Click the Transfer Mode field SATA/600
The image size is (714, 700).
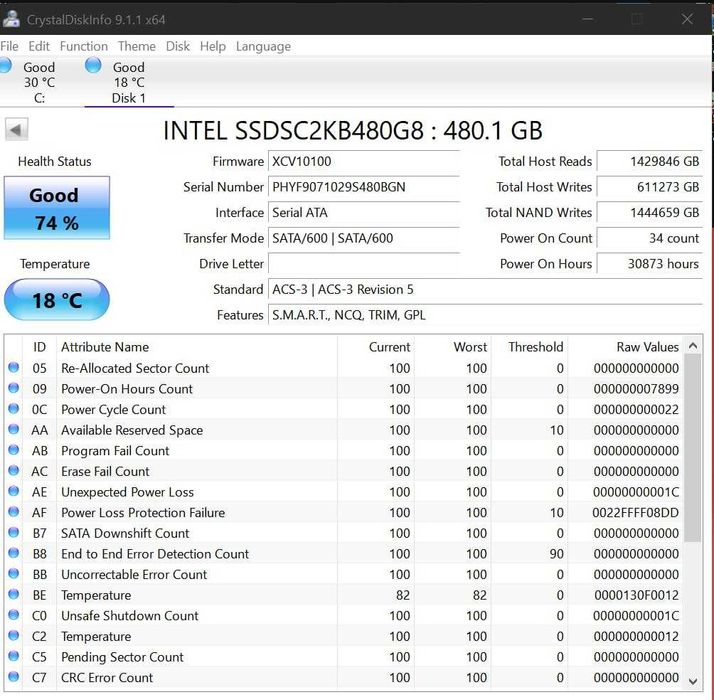[x=364, y=238]
